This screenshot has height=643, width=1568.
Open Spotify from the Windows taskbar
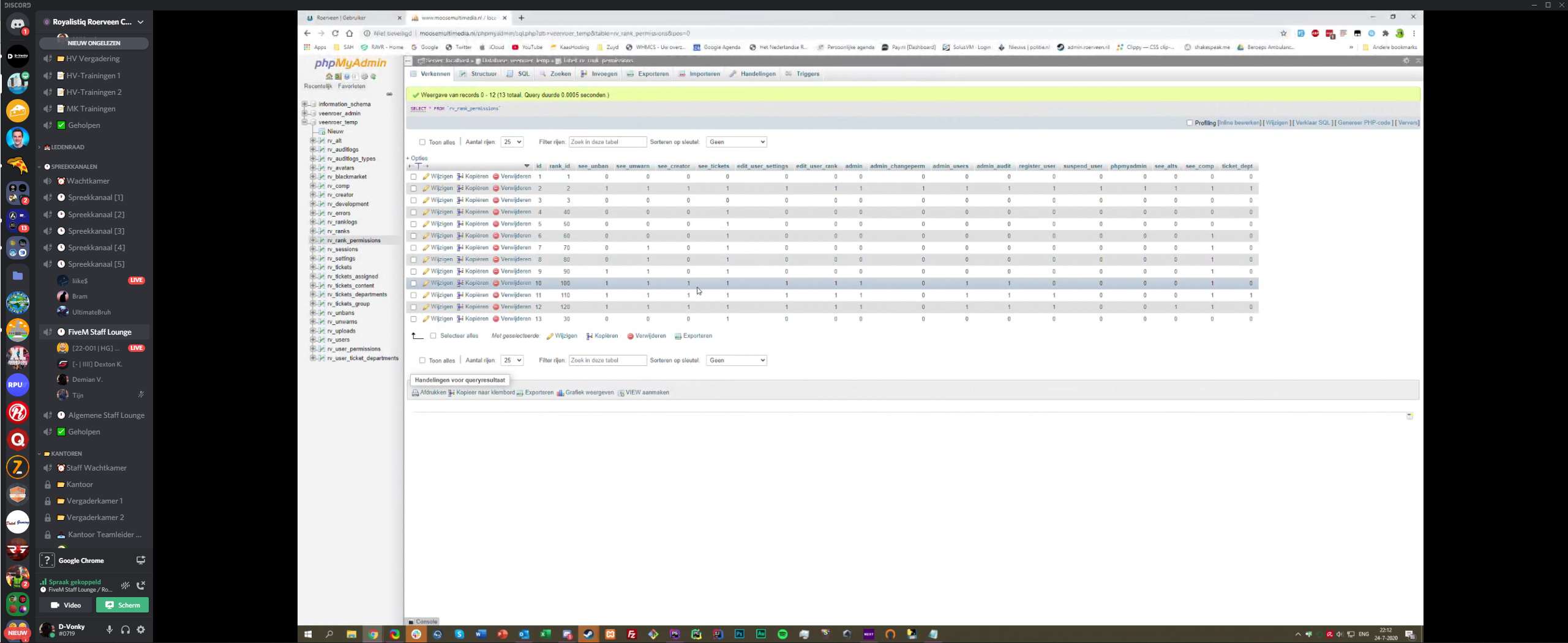[x=782, y=634]
